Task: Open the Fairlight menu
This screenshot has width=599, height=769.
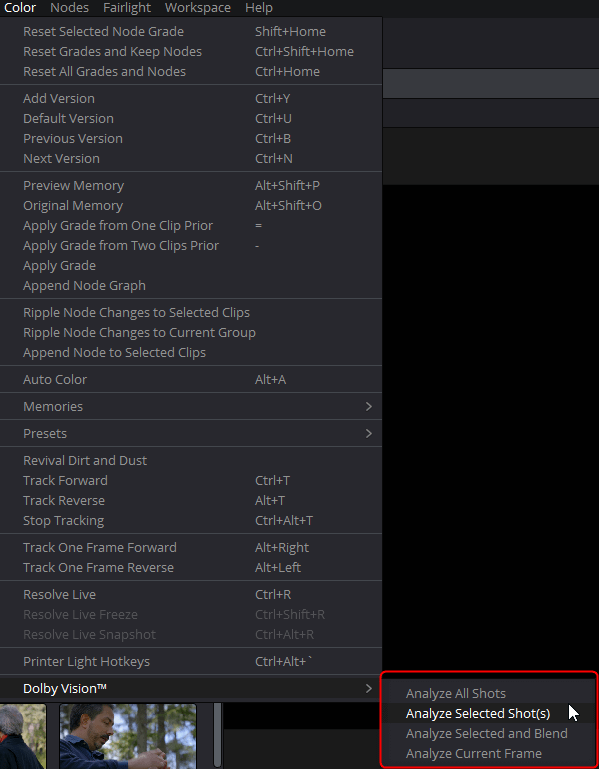Action: [x=127, y=8]
